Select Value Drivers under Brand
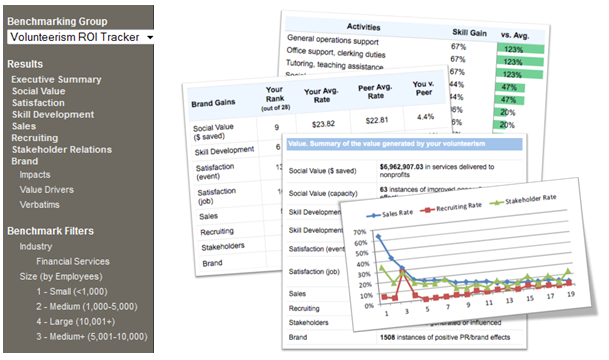 click(x=47, y=190)
